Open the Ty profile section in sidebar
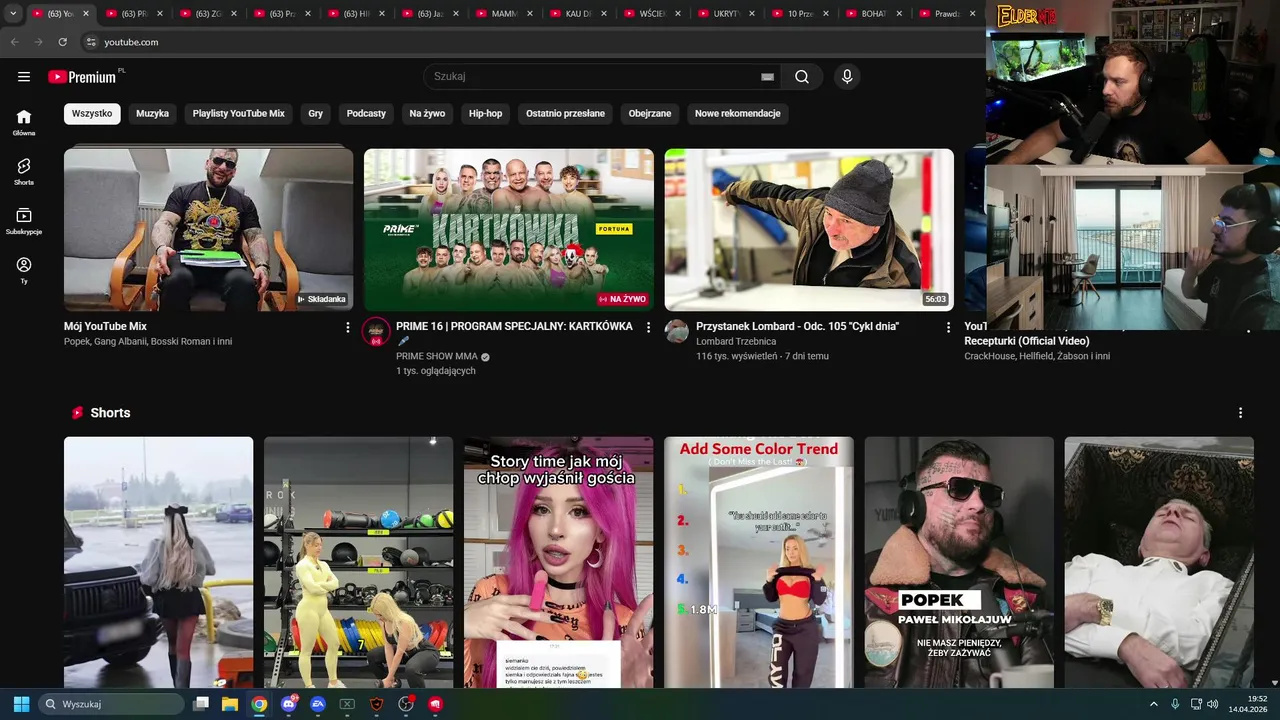Image resolution: width=1280 pixels, height=720 pixels. click(24, 270)
